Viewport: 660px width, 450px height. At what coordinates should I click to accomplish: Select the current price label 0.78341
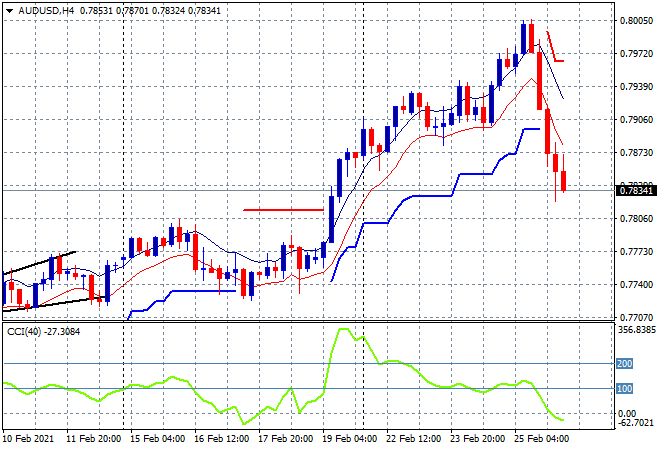[x=637, y=191]
